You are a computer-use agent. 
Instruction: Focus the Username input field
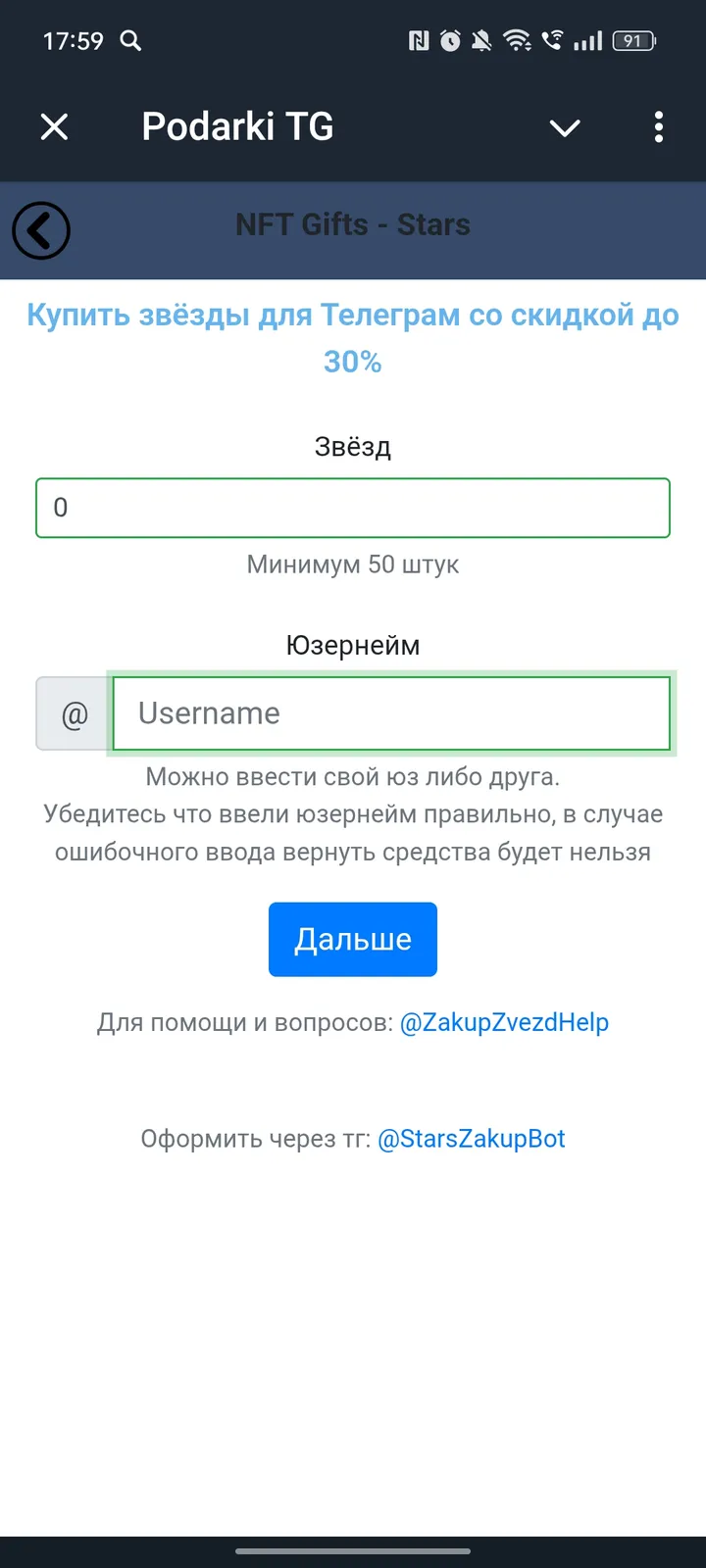pos(392,713)
